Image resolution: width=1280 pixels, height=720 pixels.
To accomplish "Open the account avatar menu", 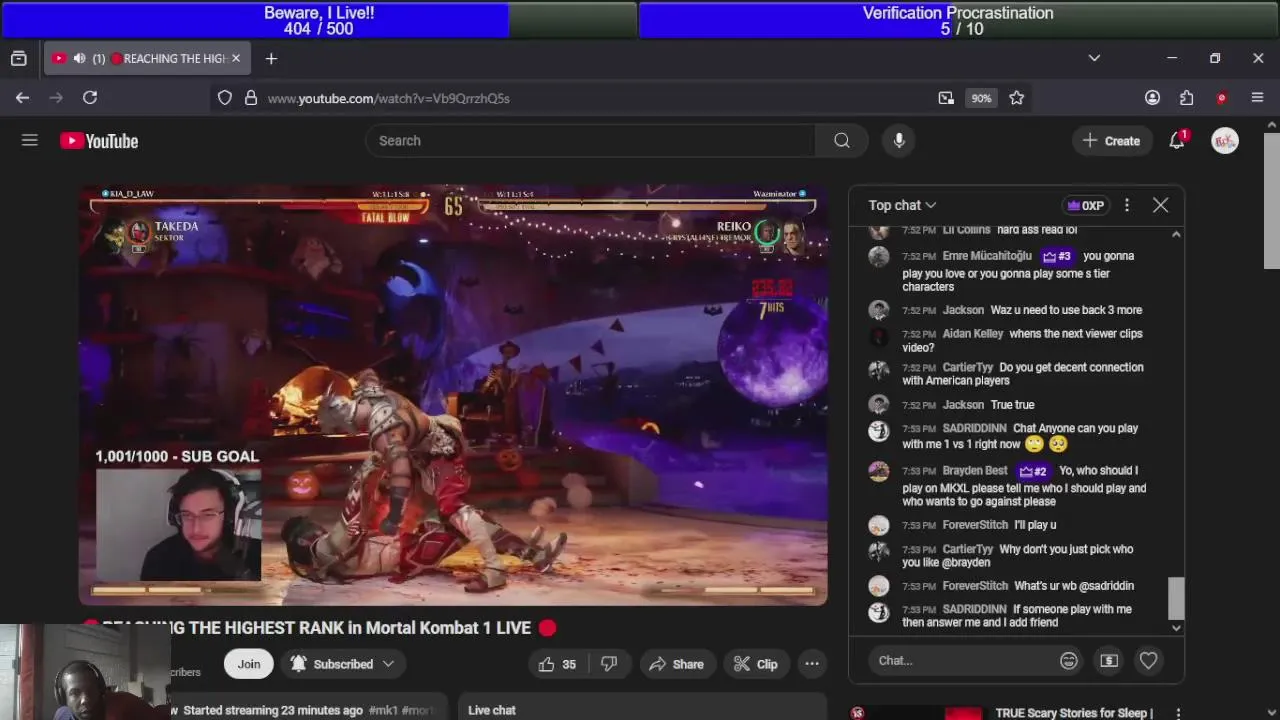I will coord(1225,141).
